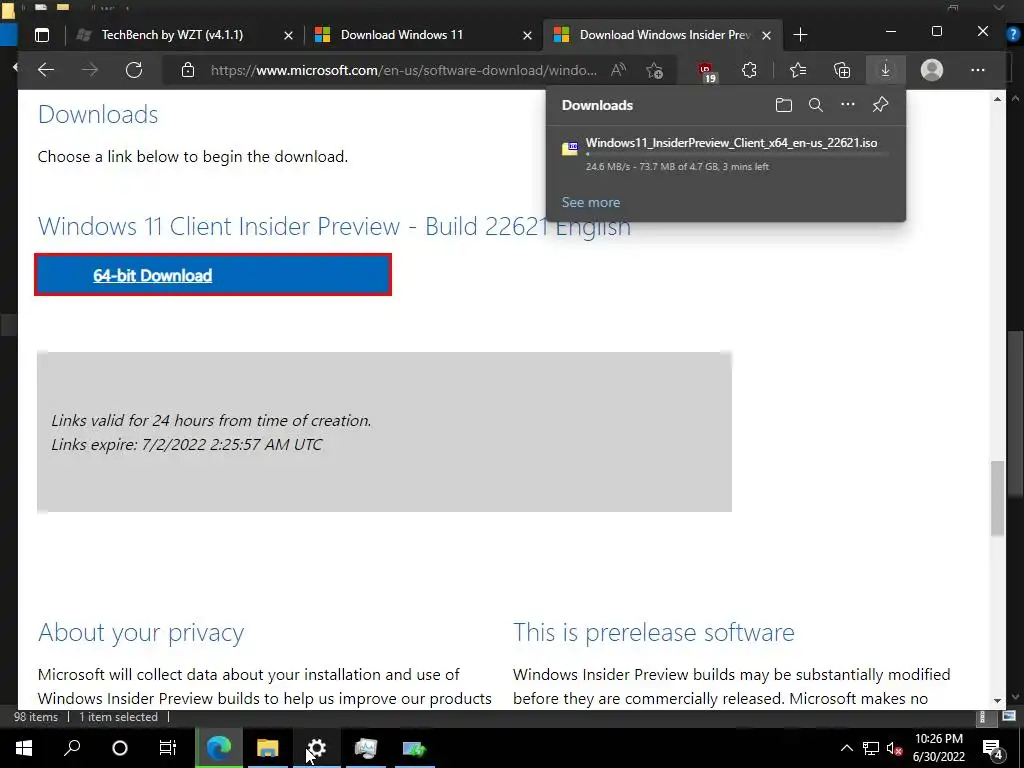
Task: Add this page to favorites
Action: click(654, 70)
